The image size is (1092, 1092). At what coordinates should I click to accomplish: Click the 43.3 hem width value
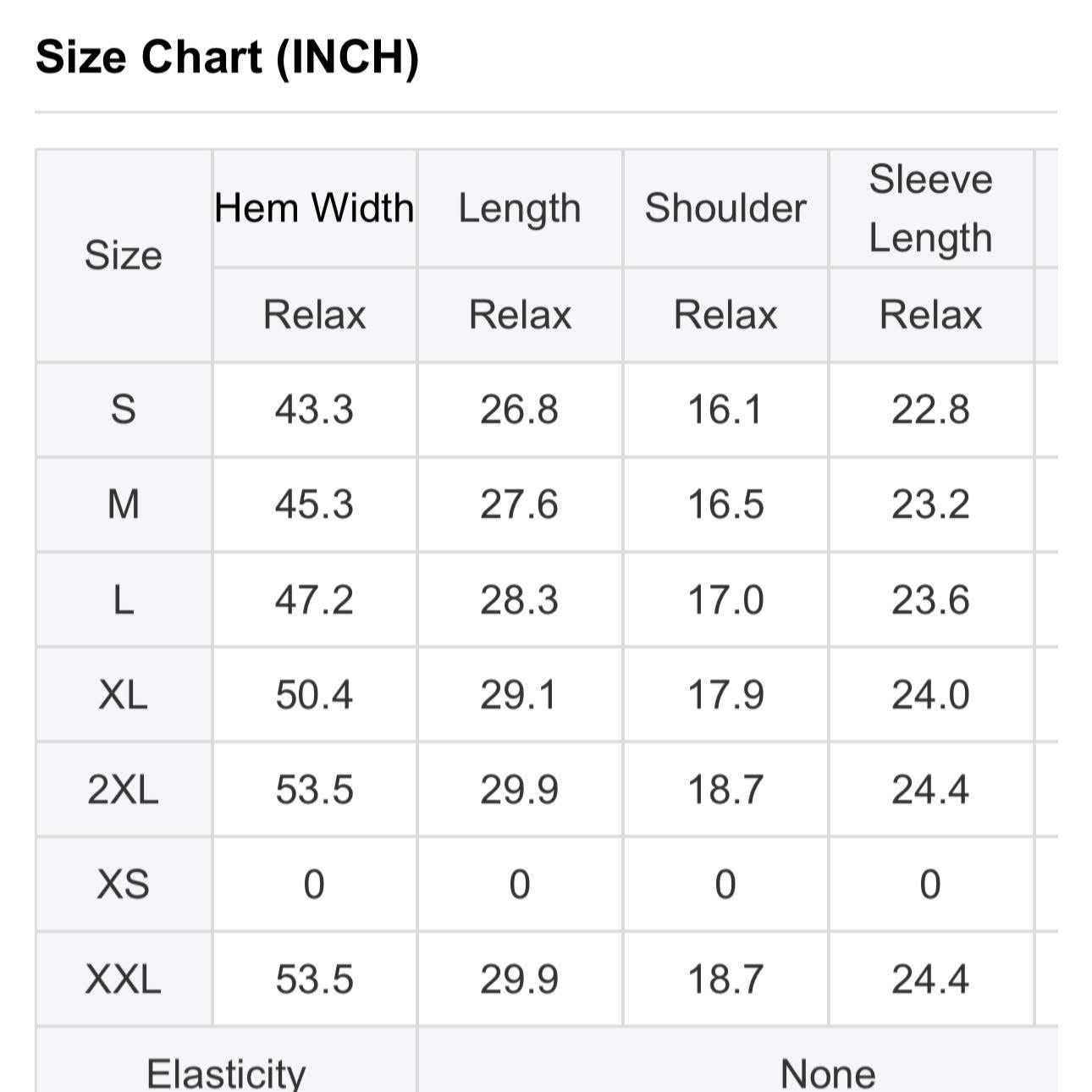(x=314, y=410)
